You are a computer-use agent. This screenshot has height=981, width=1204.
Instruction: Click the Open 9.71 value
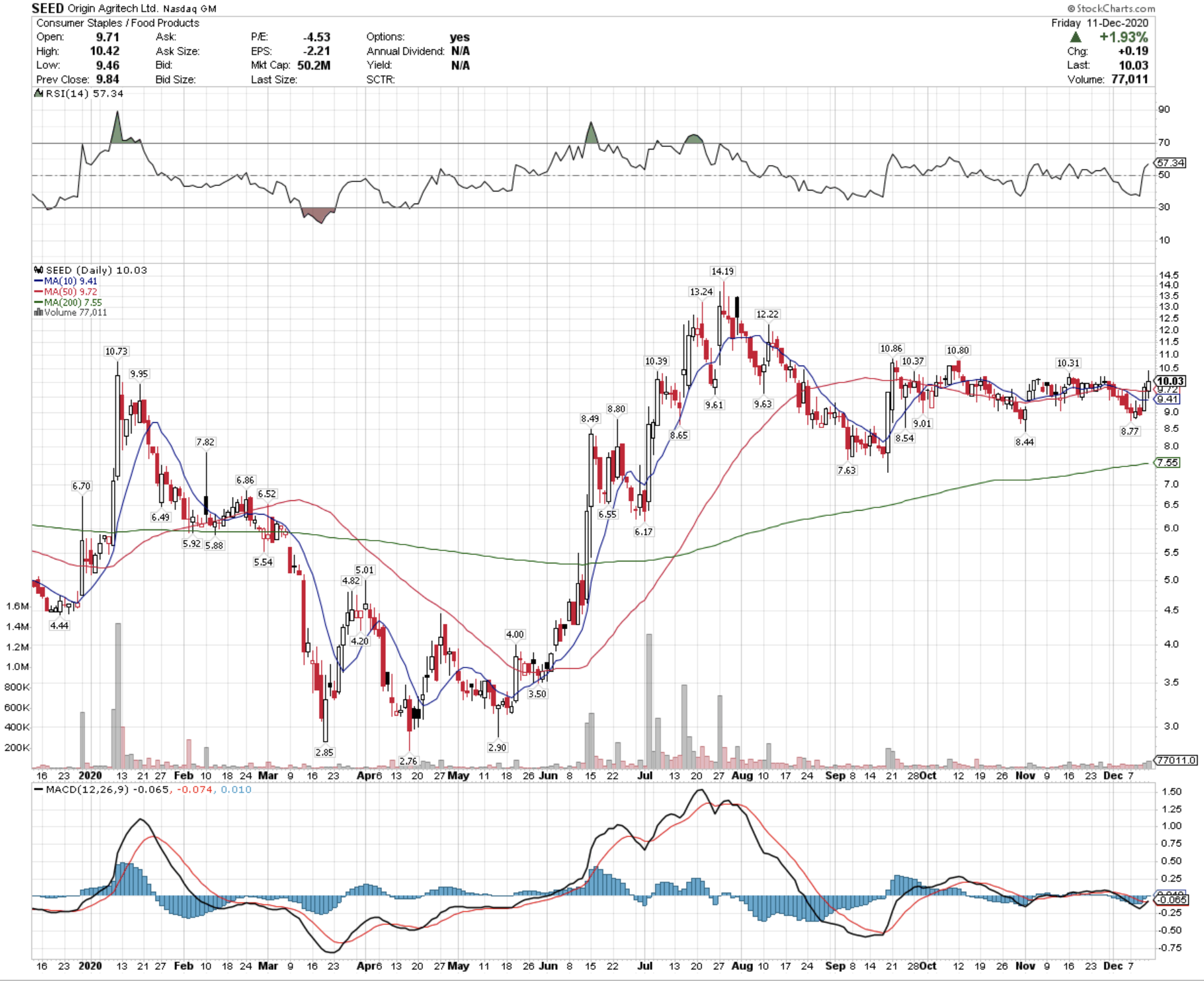107,37
